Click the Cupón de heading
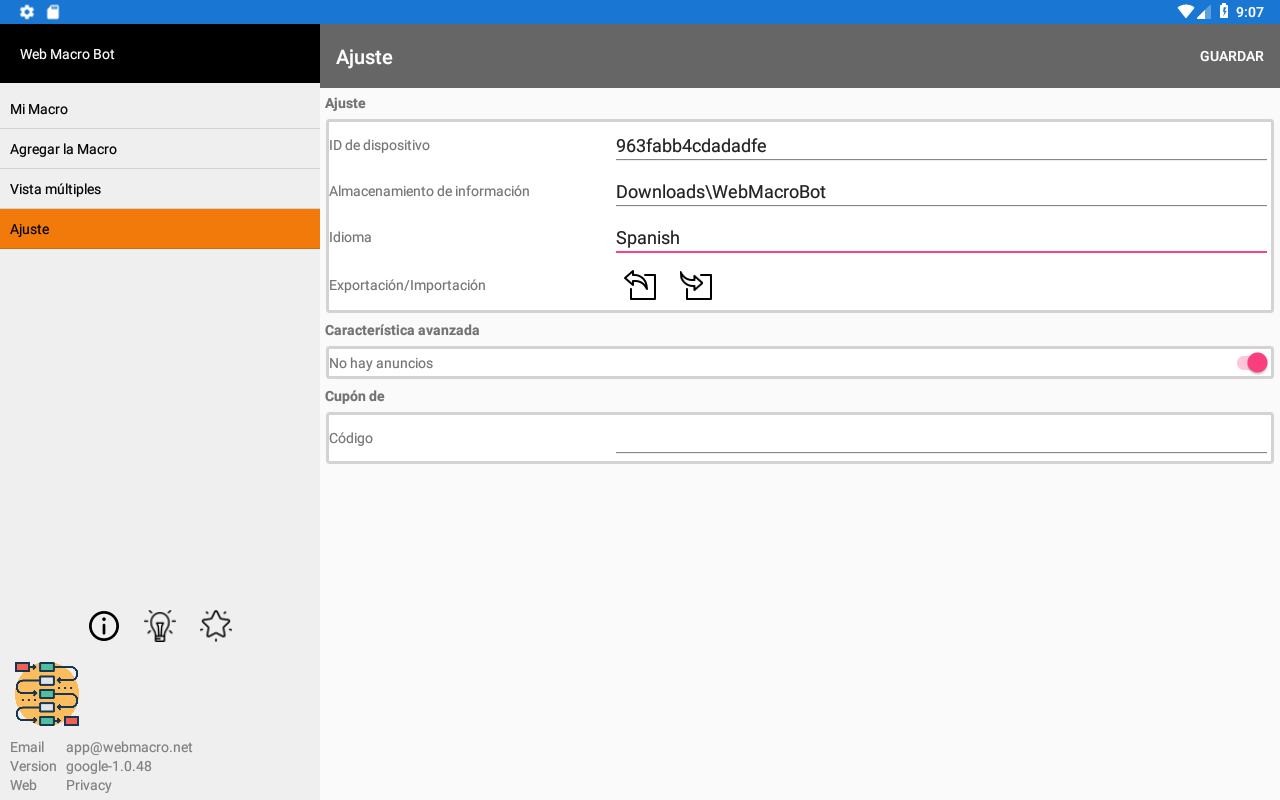Image resolution: width=1280 pixels, height=800 pixels. coord(355,396)
